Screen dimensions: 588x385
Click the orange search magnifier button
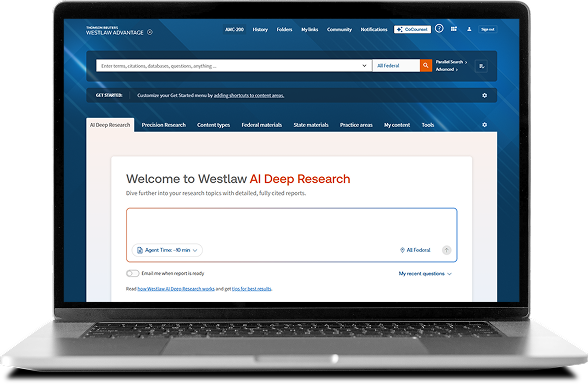(426, 66)
